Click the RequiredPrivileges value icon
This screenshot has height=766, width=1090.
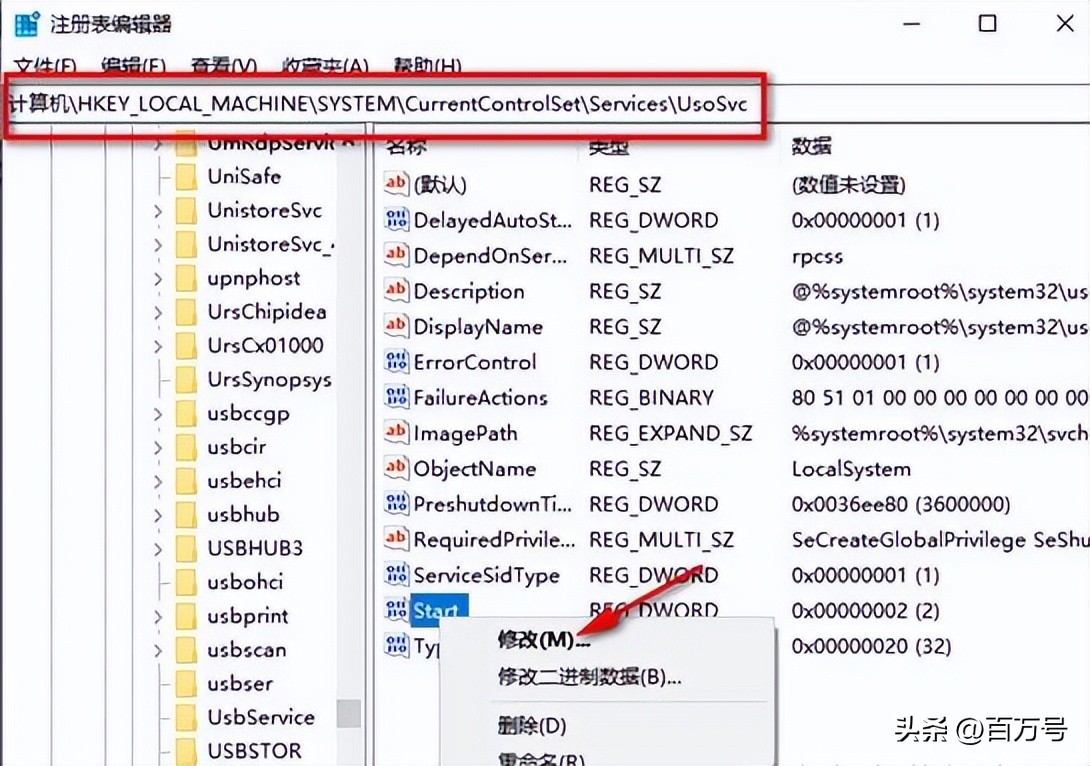[396, 538]
